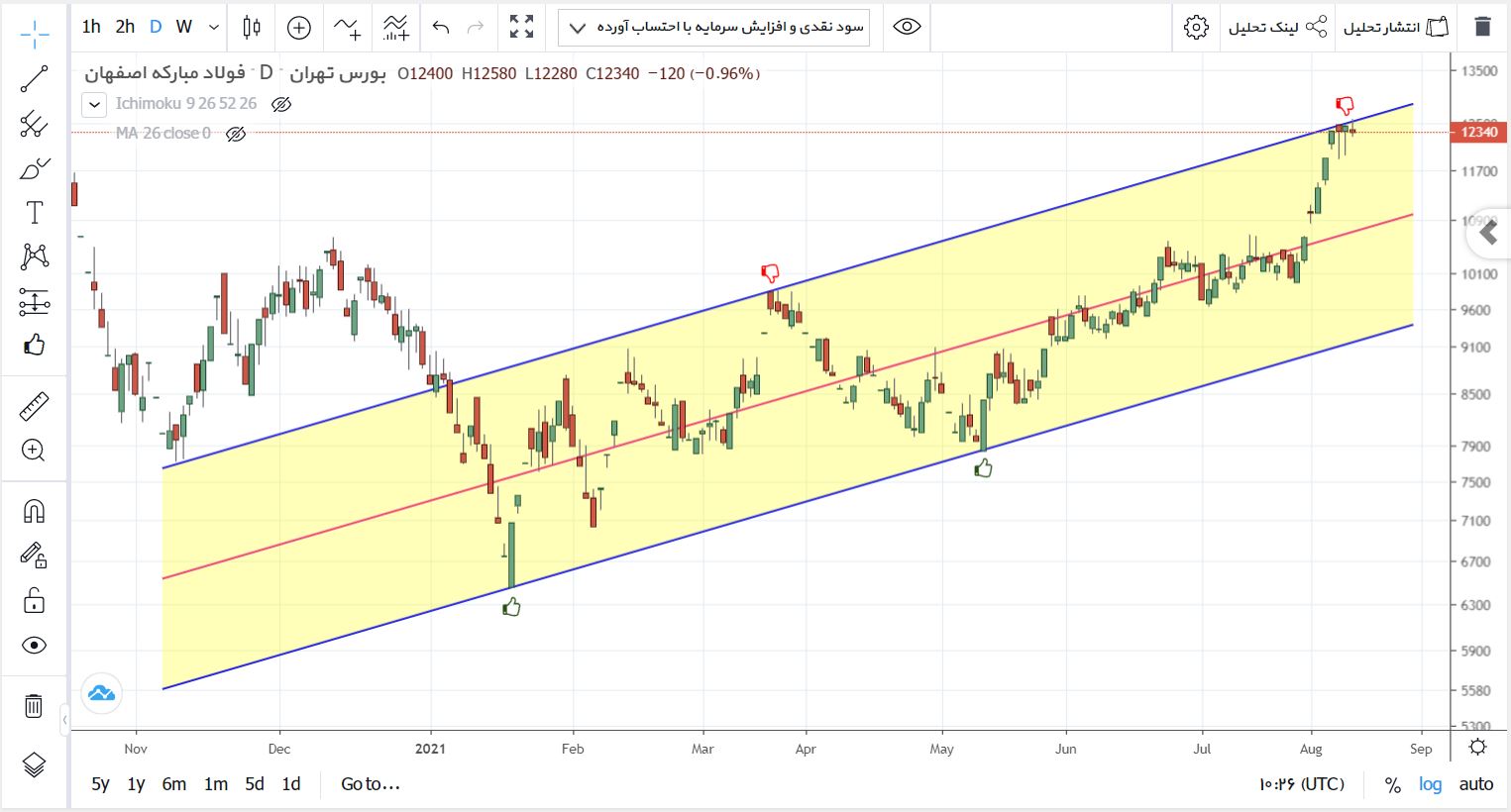Set the range to 1y

point(136,784)
